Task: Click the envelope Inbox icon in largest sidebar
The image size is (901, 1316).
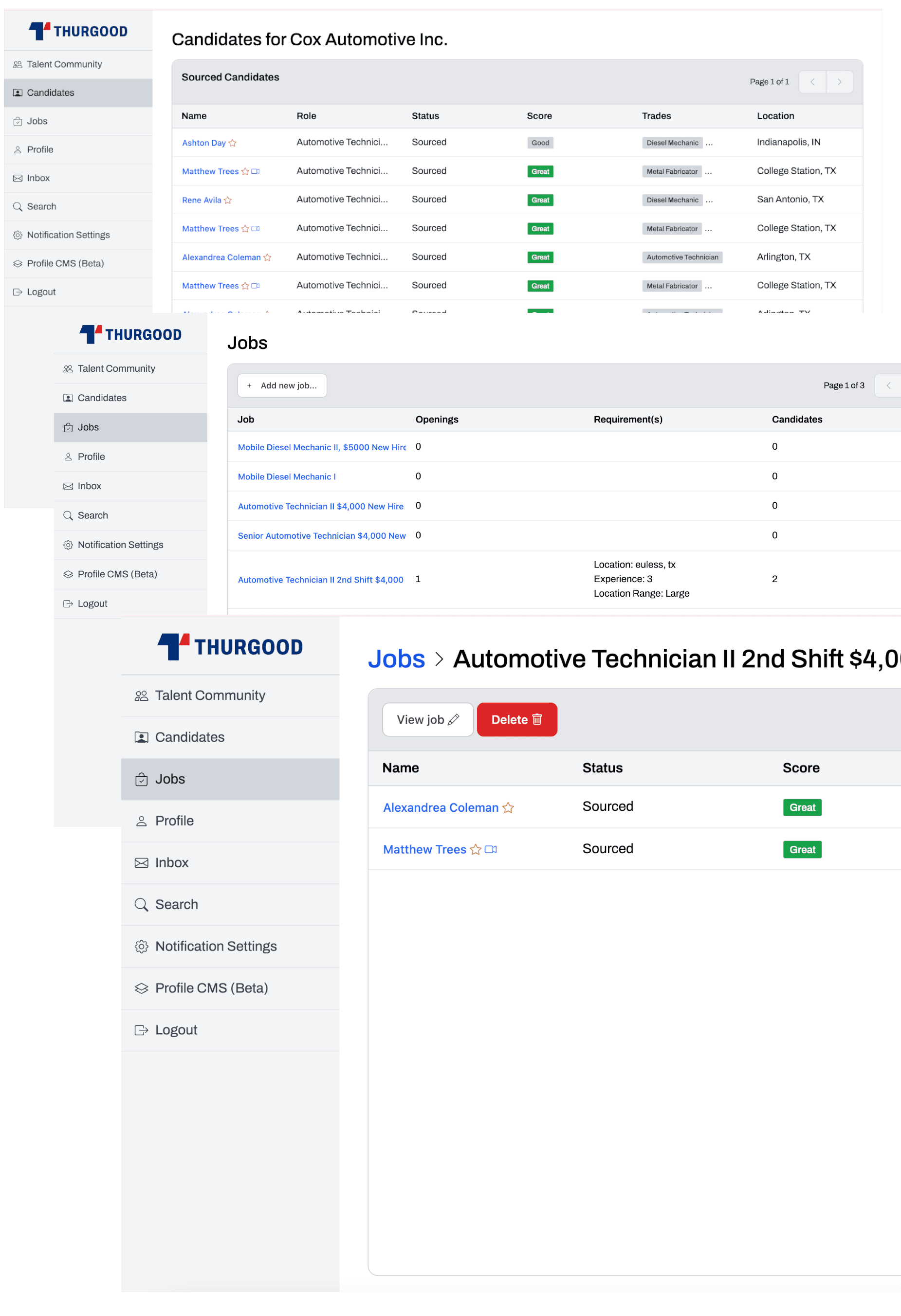Action: point(141,862)
